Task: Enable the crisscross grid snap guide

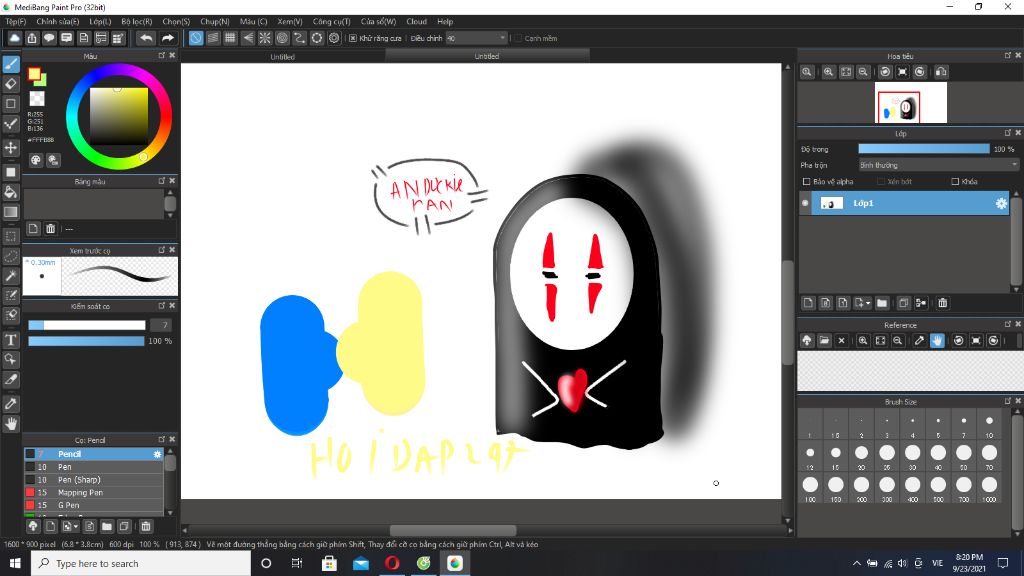Action: point(230,39)
